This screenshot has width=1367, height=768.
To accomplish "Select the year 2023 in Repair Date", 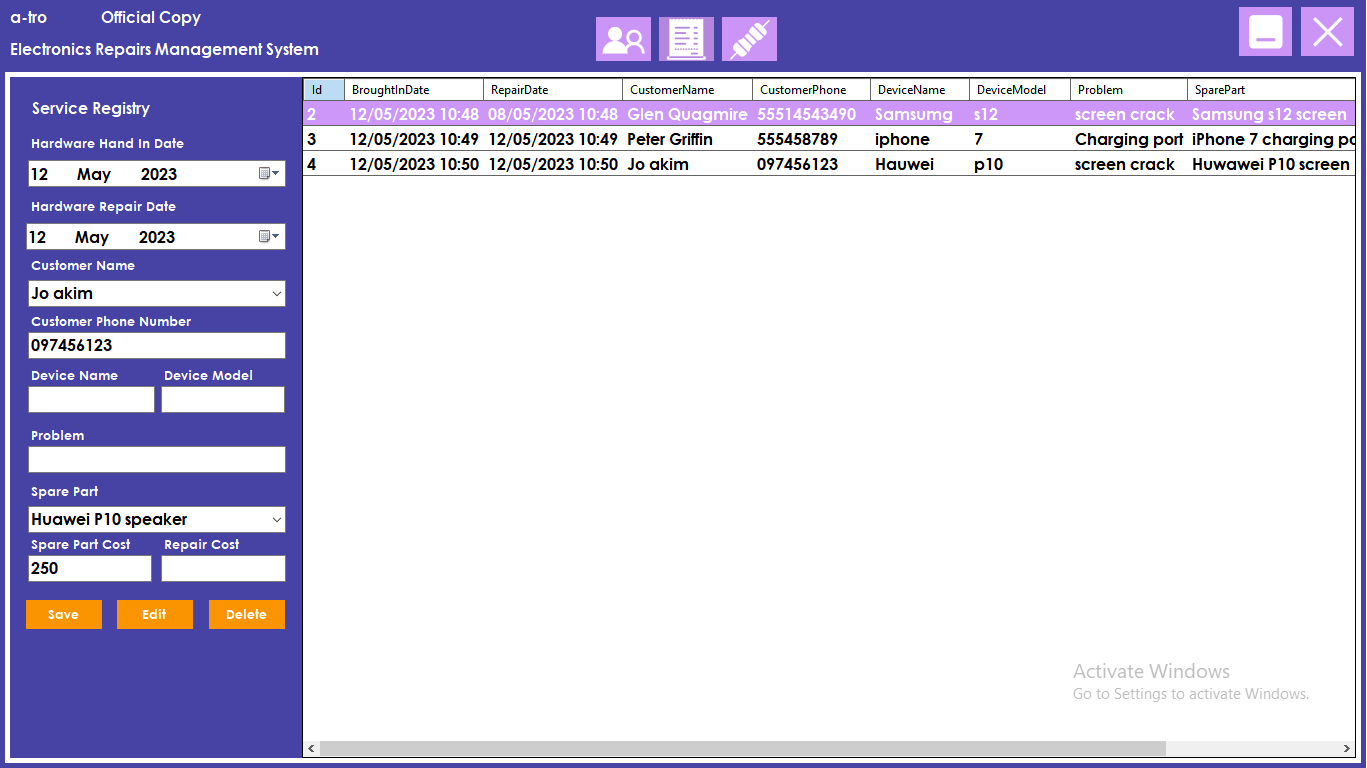I will 157,237.
